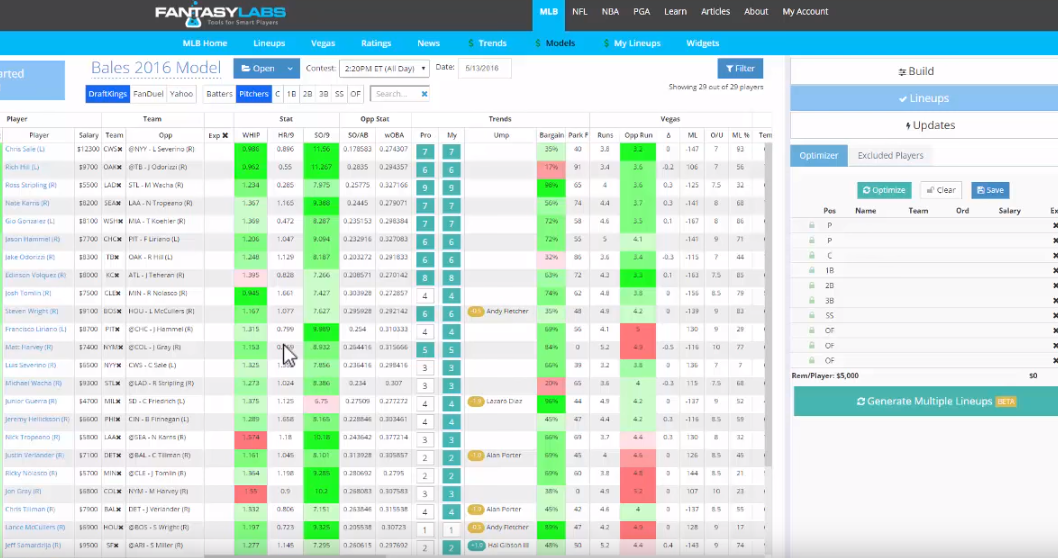Toggle the lock on the 1B lineup slot

point(812,270)
